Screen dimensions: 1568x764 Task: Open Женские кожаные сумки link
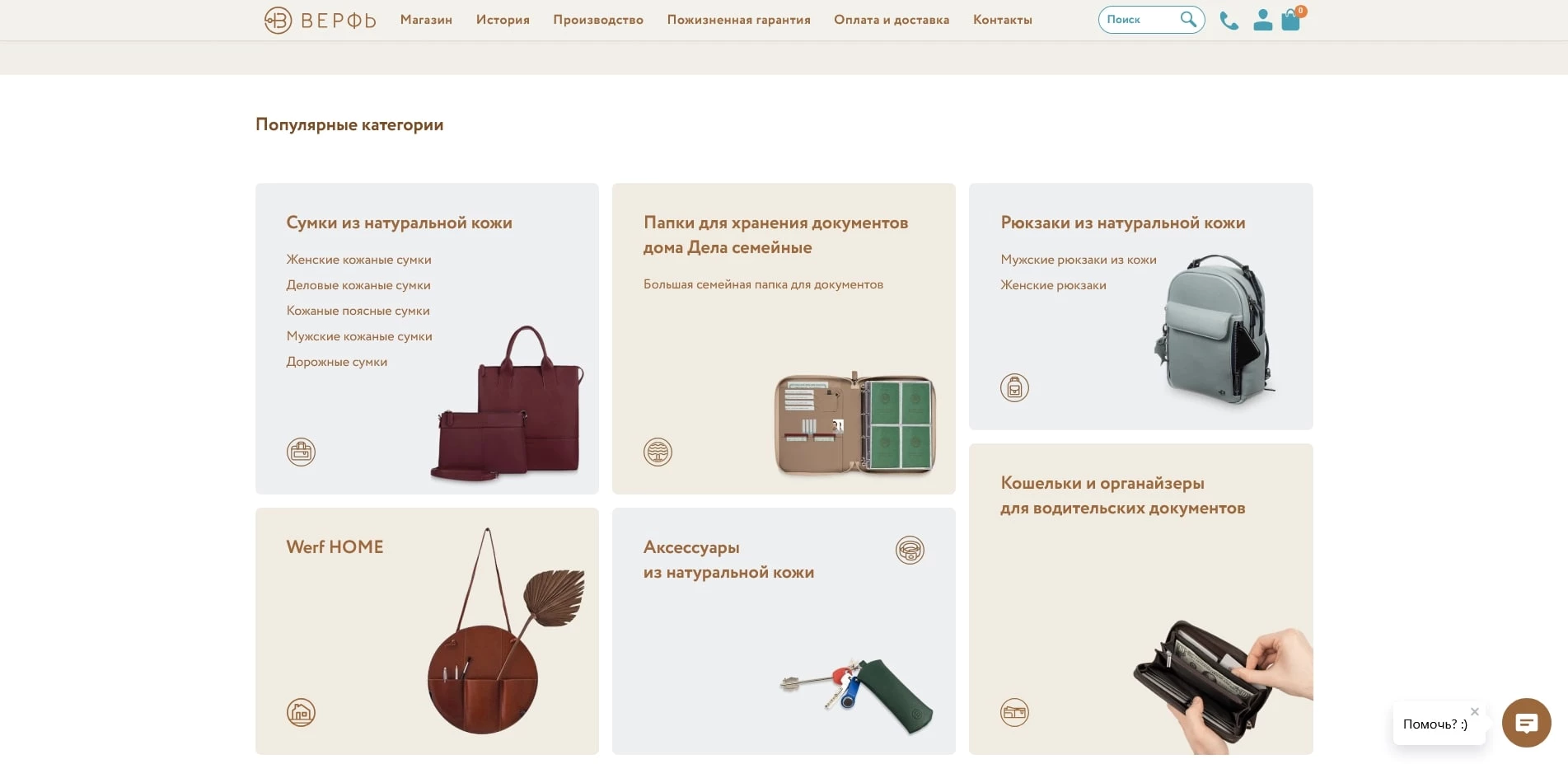point(358,260)
